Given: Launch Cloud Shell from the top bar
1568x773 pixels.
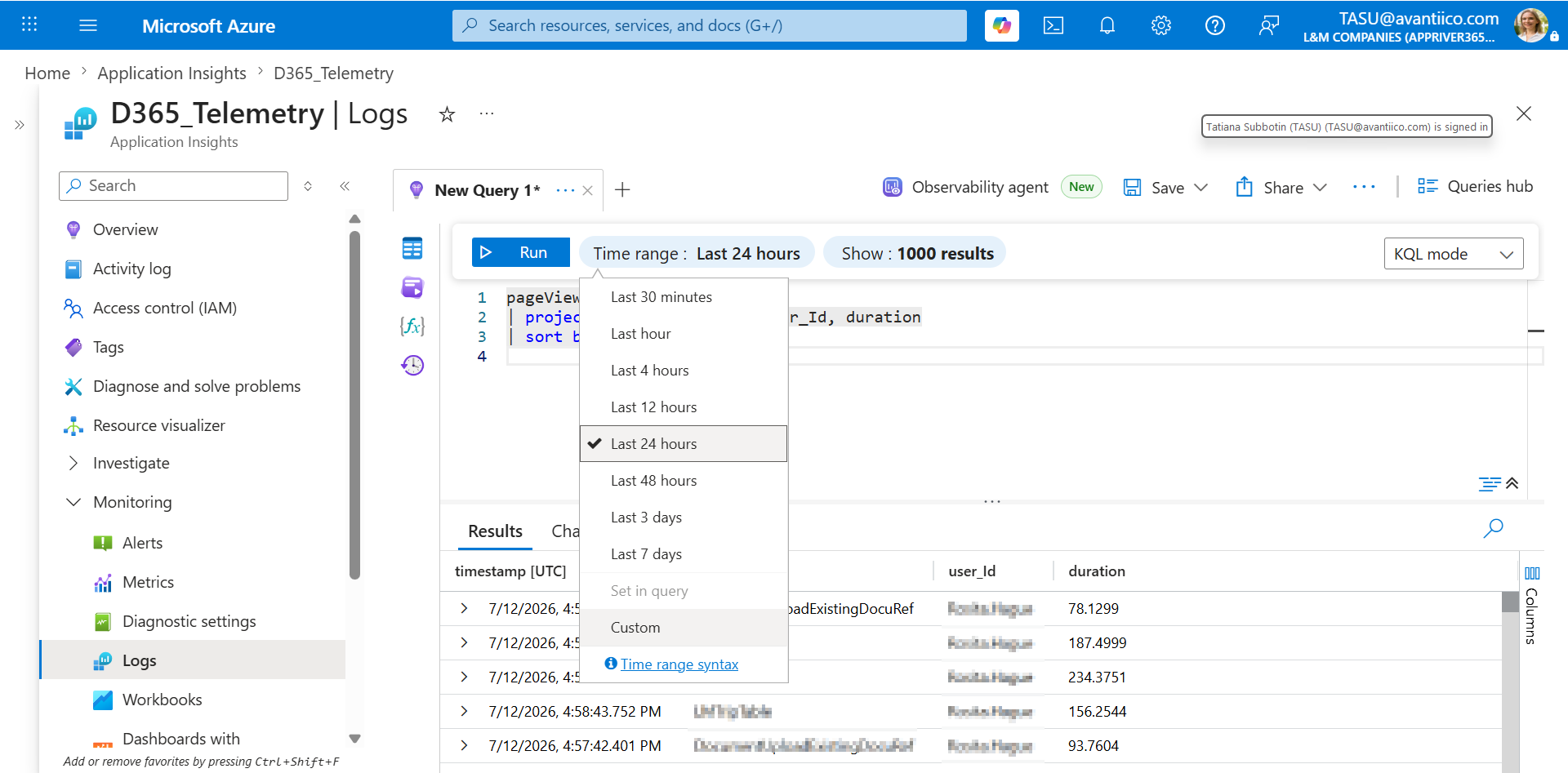Looking at the screenshot, I should [x=1053, y=25].
